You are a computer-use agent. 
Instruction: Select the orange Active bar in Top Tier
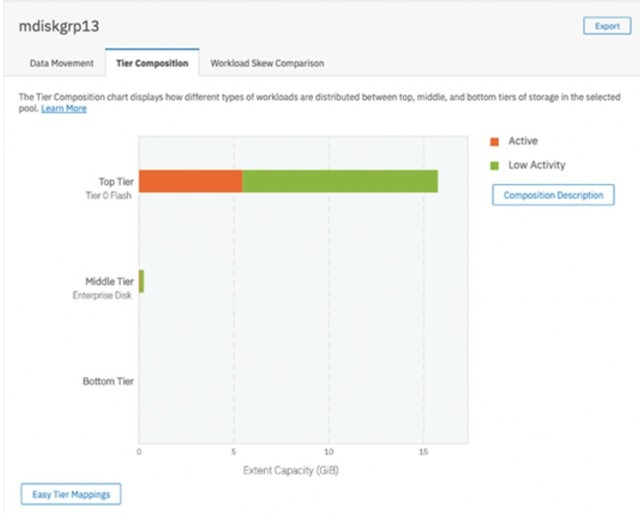190,181
